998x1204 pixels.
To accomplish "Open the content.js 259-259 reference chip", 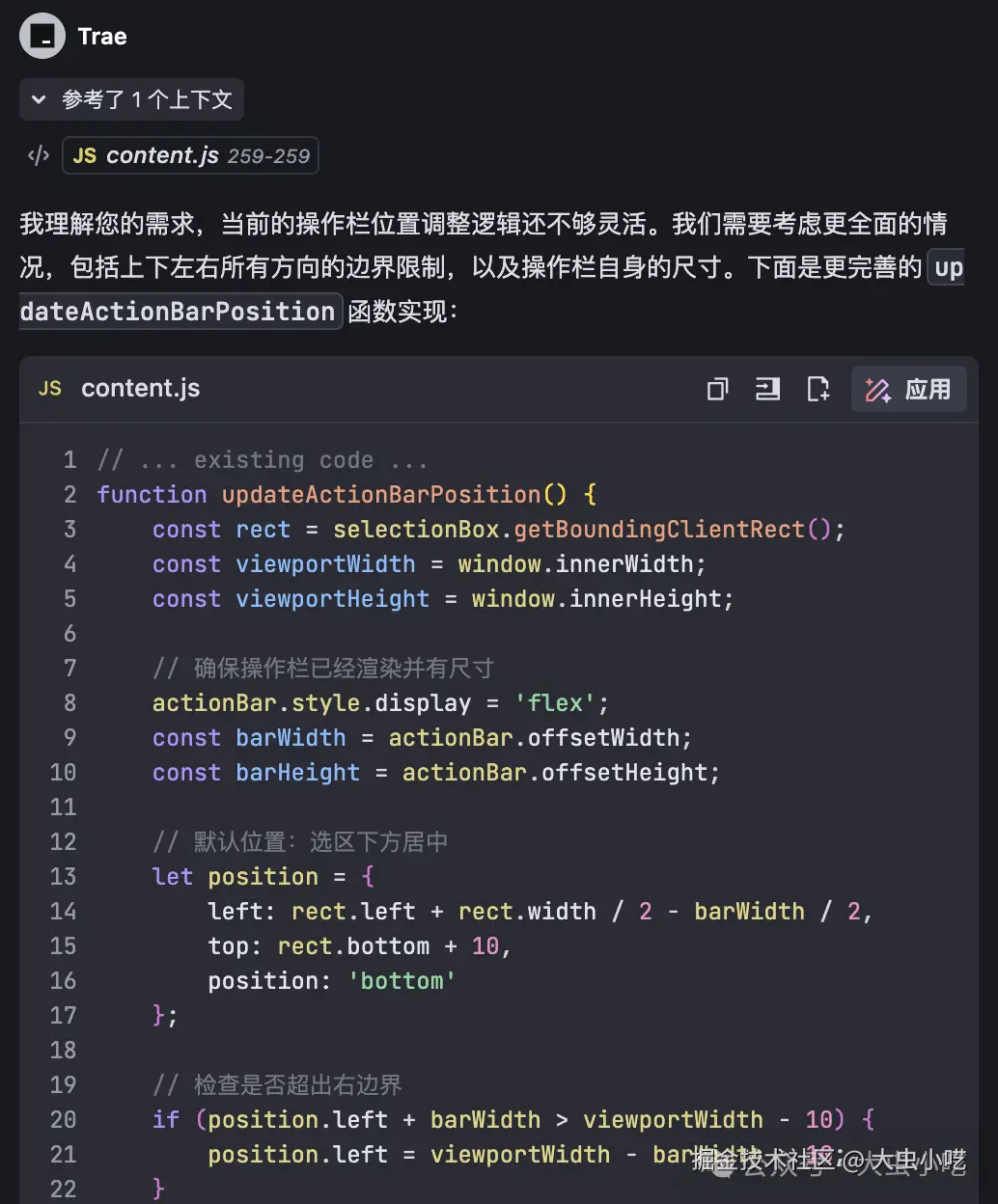I will tap(190, 155).
